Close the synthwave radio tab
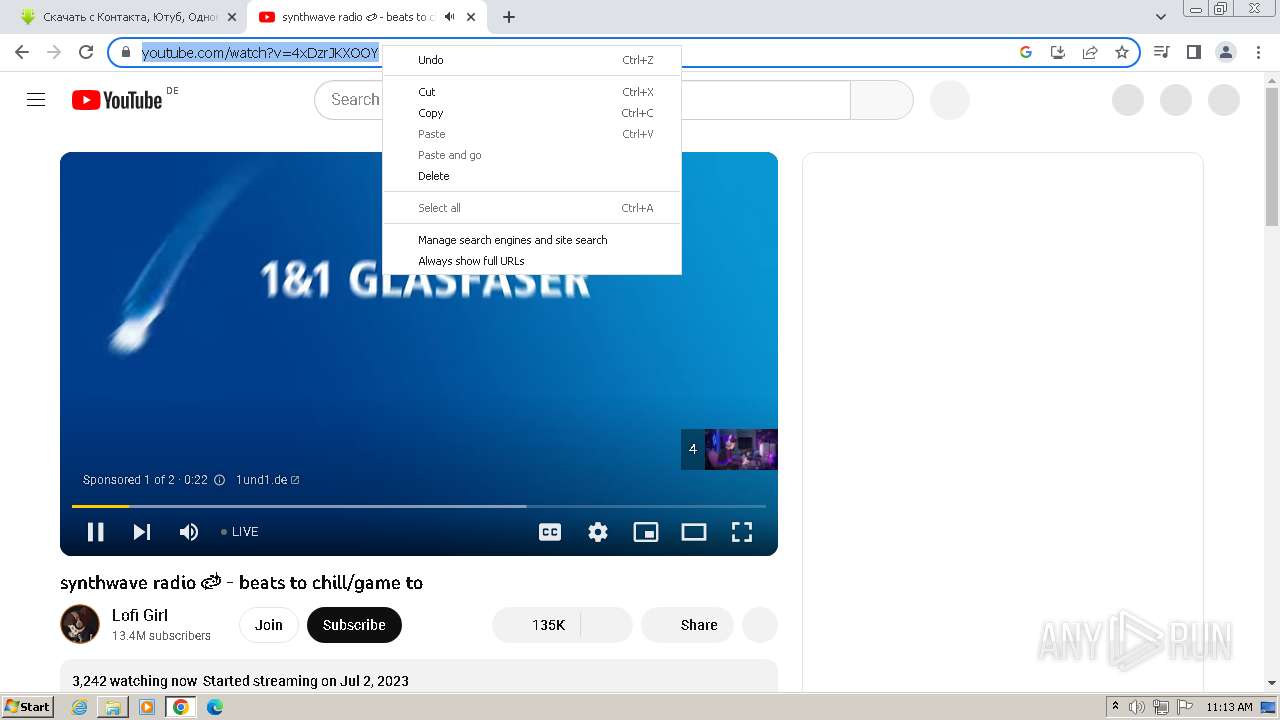Image resolution: width=1280 pixels, height=720 pixels. (471, 17)
